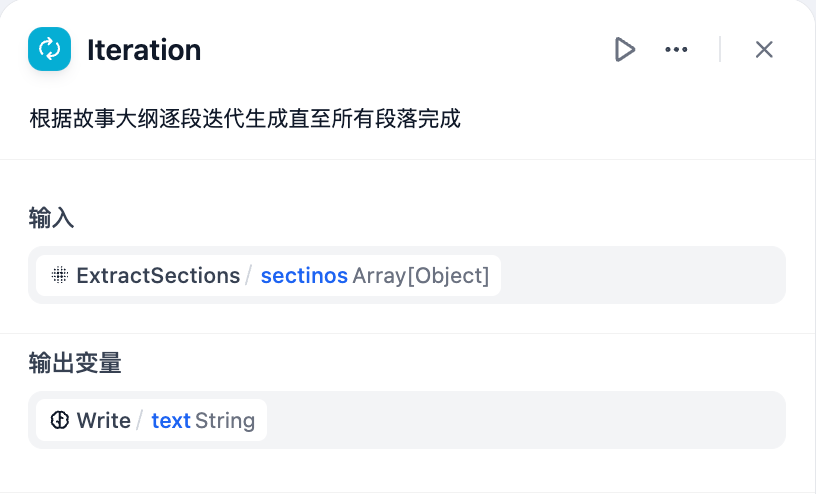Image resolution: width=816 pixels, height=494 pixels.
Task: Select the ExtractSections node name
Action: coord(158,276)
